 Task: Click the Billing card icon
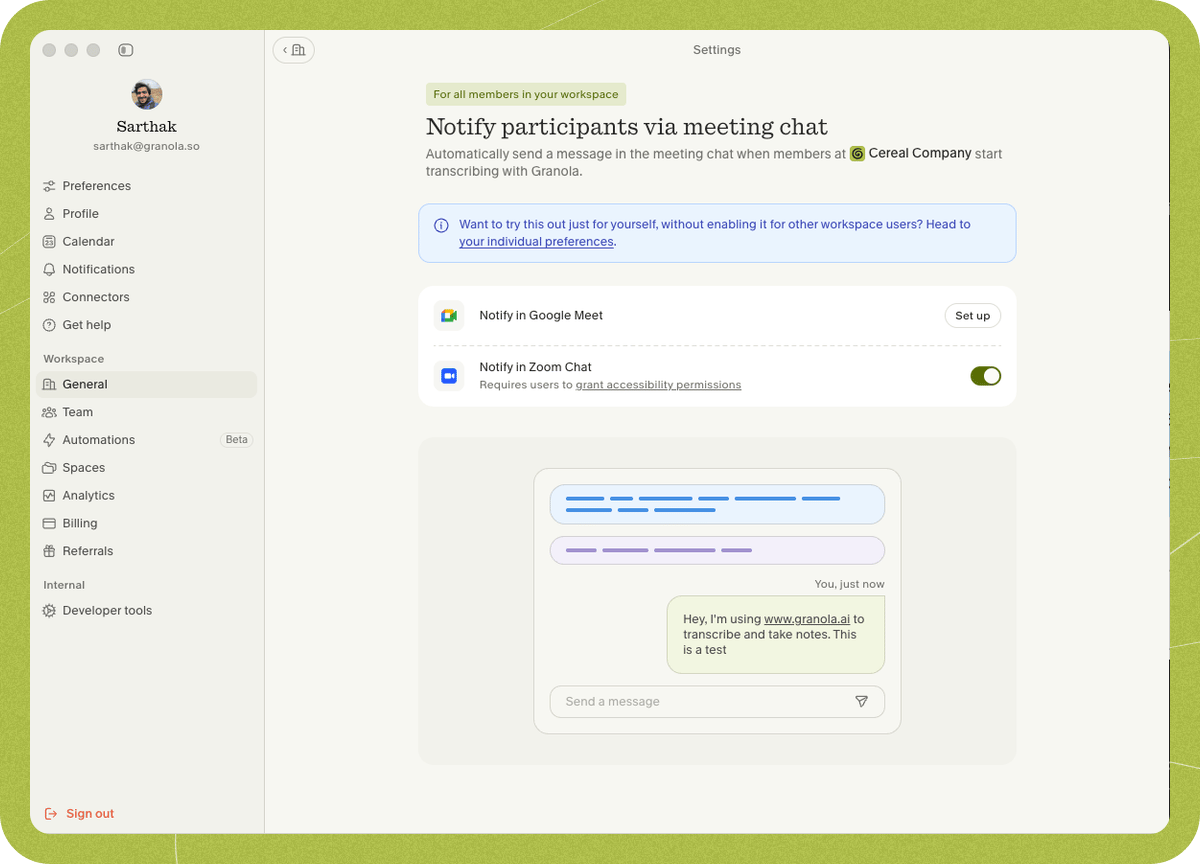(x=49, y=523)
